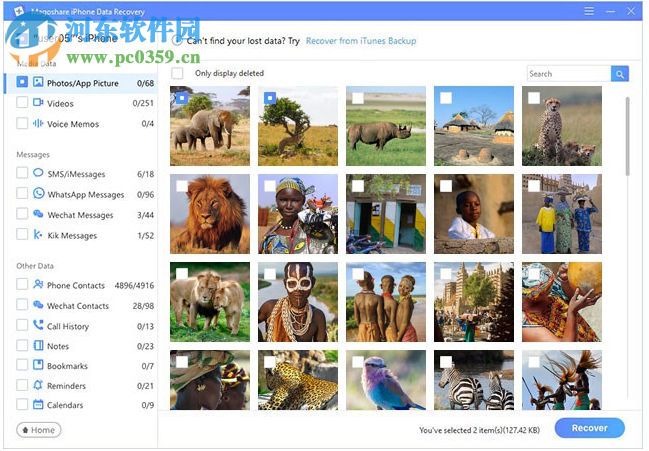This screenshot has height=451, width=649.
Task: Click into the Search field
Action: tap(569, 74)
